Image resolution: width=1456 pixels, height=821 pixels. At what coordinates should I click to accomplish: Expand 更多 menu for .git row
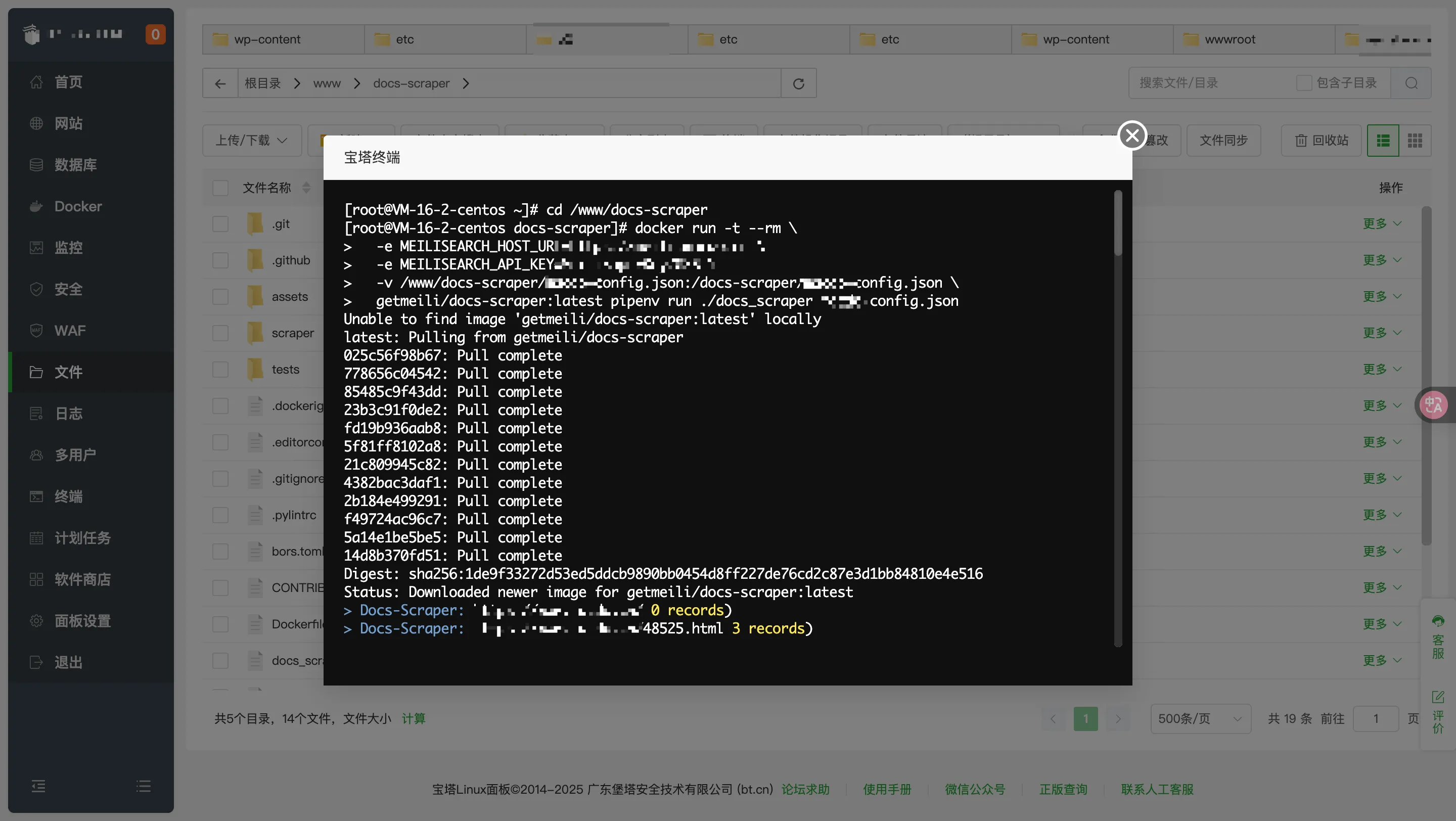pyautogui.click(x=1381, y=224)
